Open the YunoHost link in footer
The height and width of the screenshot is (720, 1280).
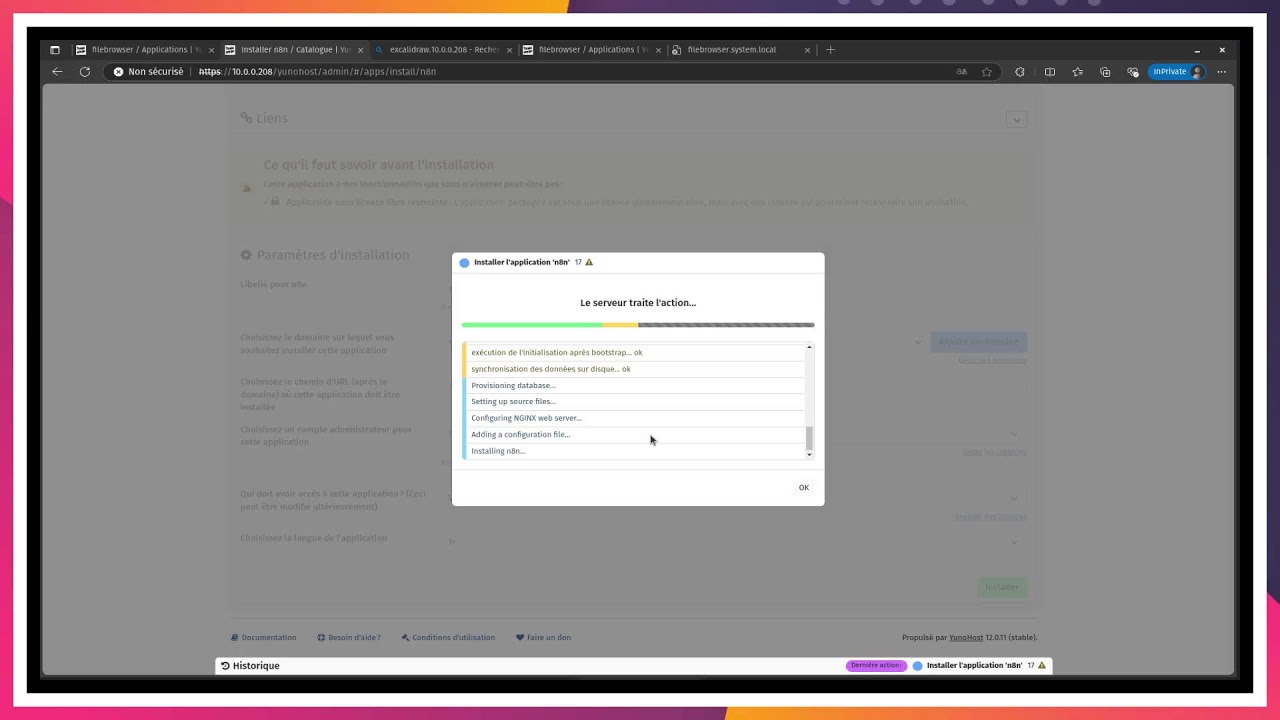(x=965, y=637)
